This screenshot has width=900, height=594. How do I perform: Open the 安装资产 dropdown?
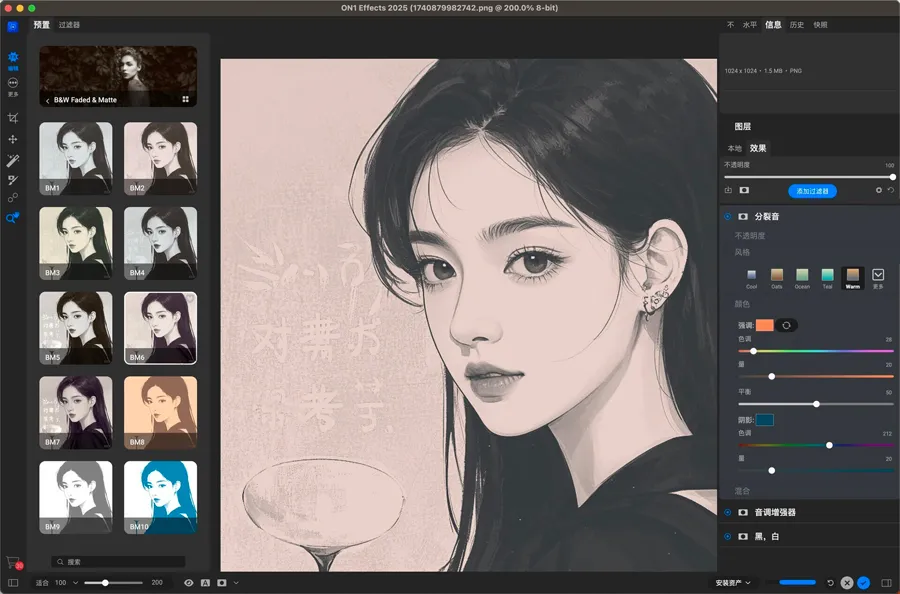[x=734, y=582]
